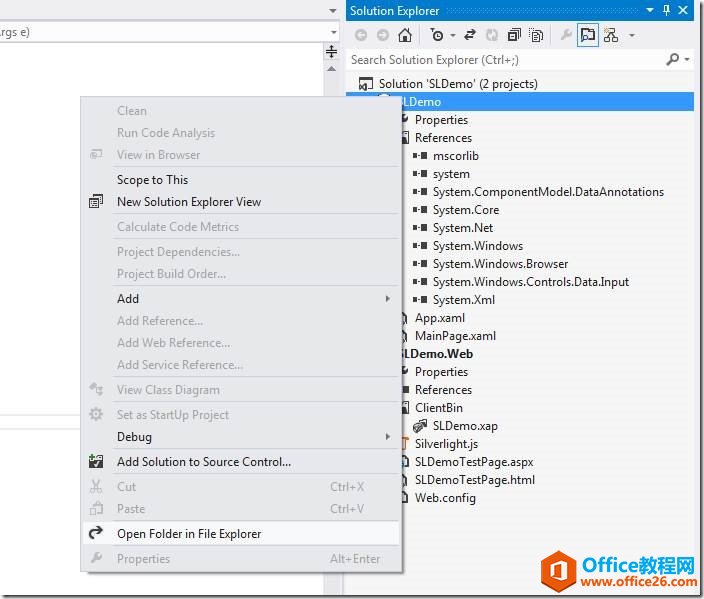704x599 pixels.
Task: Click the Pending Changes Filter clock icon
Action: pyautogui.click(x=437, y=35)
